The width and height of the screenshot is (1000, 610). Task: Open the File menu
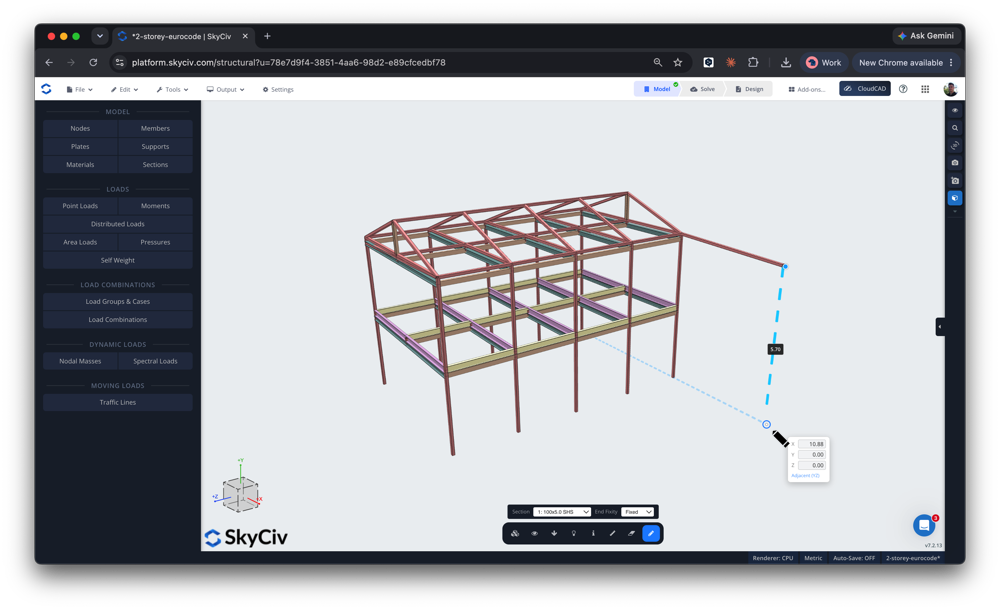coord(80,89)
